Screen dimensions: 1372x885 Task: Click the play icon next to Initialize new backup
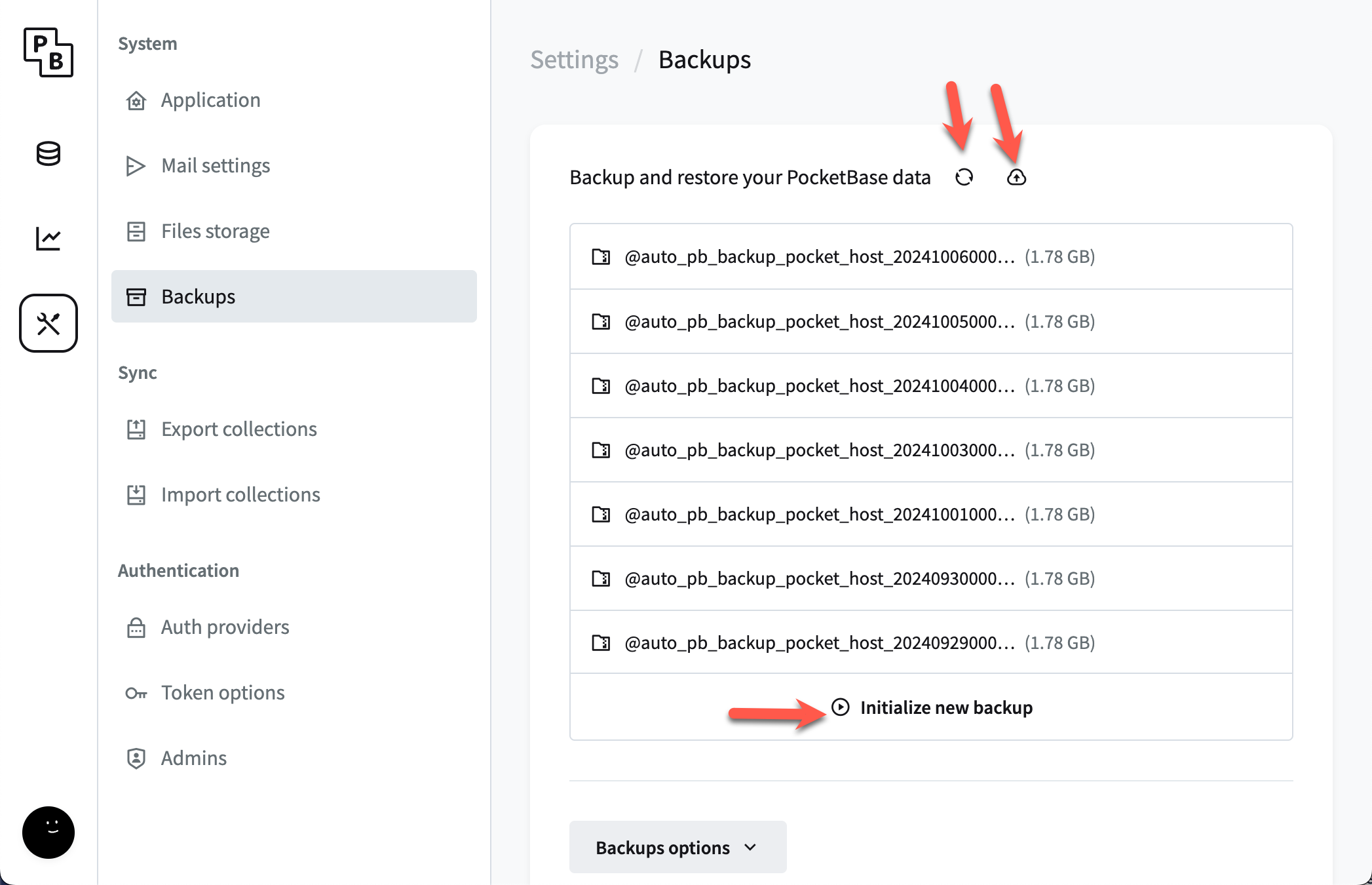click(x=840, y=707)
